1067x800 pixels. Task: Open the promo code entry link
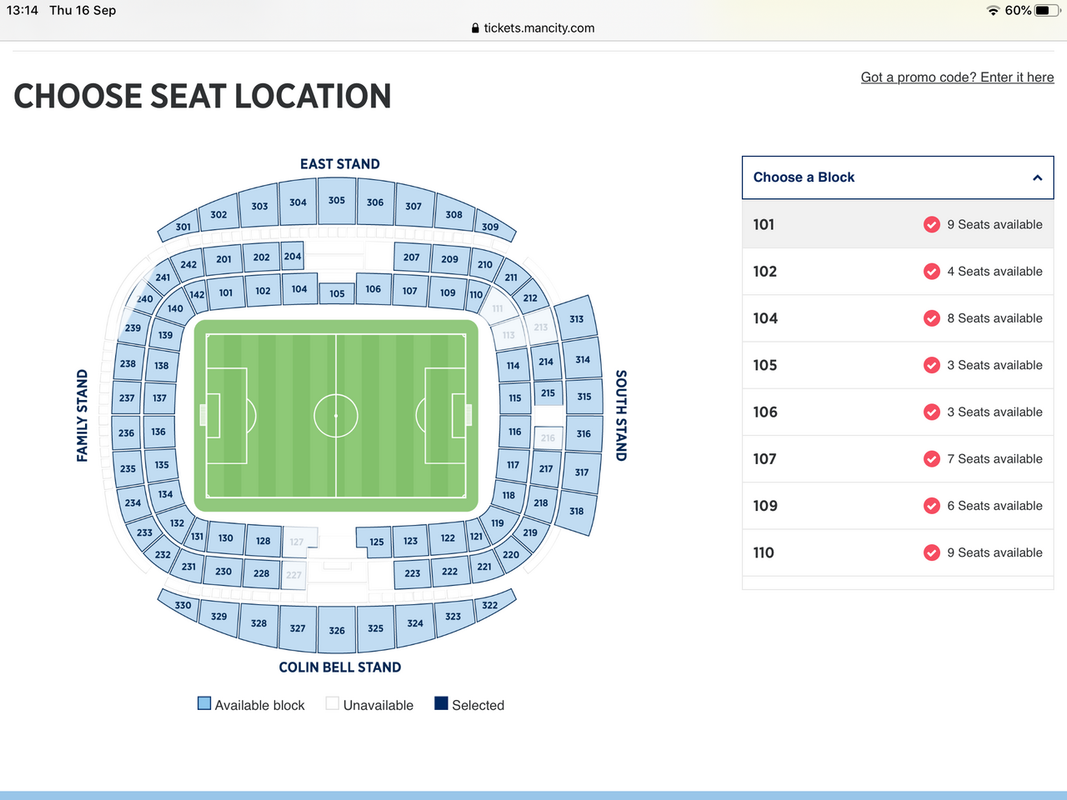957,77
